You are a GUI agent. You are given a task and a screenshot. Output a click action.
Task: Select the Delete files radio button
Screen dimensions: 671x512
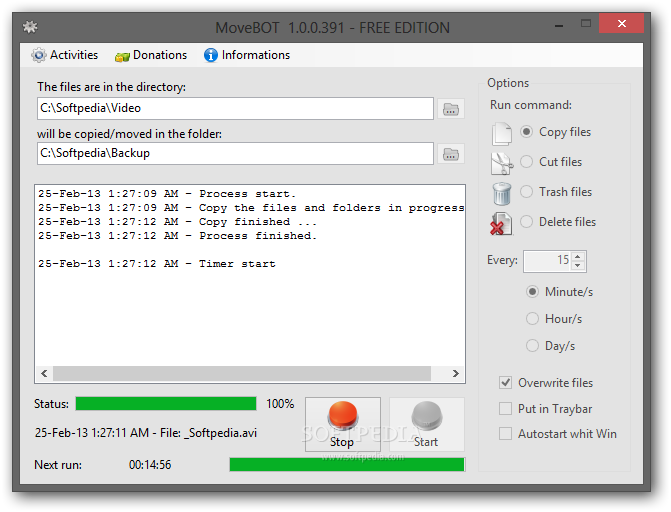point(526,222)
